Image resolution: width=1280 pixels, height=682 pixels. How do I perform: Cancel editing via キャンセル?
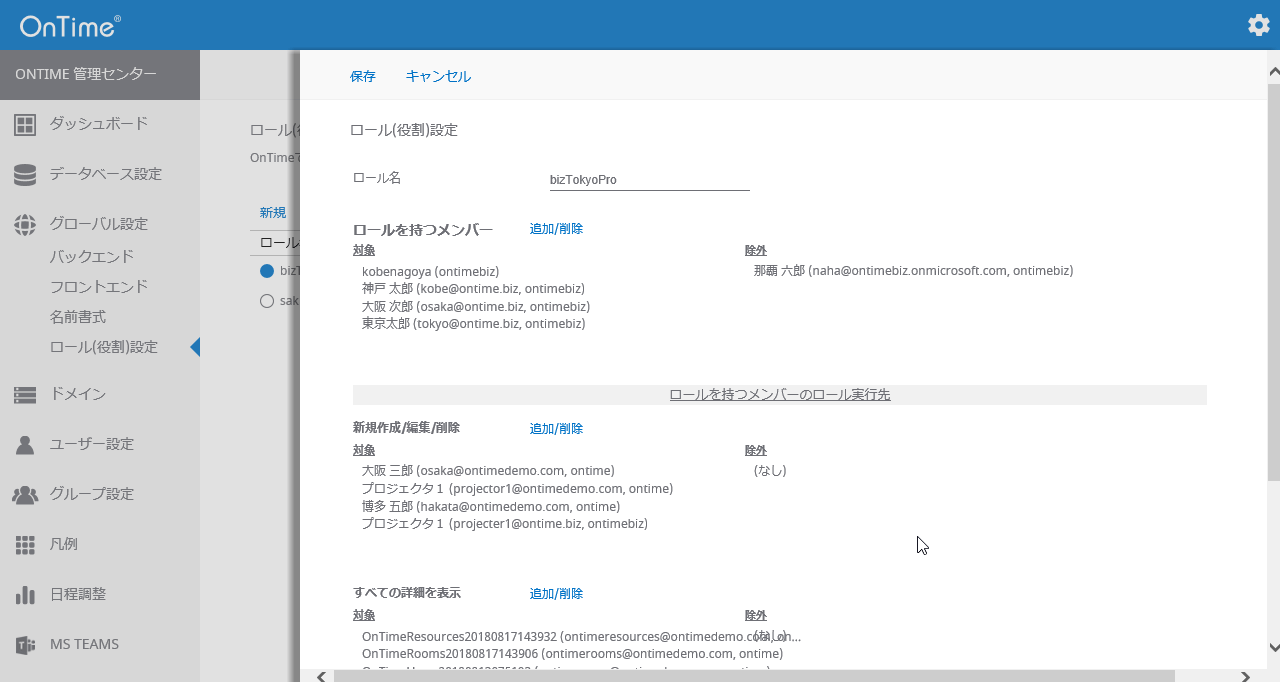tap(437, 76)
